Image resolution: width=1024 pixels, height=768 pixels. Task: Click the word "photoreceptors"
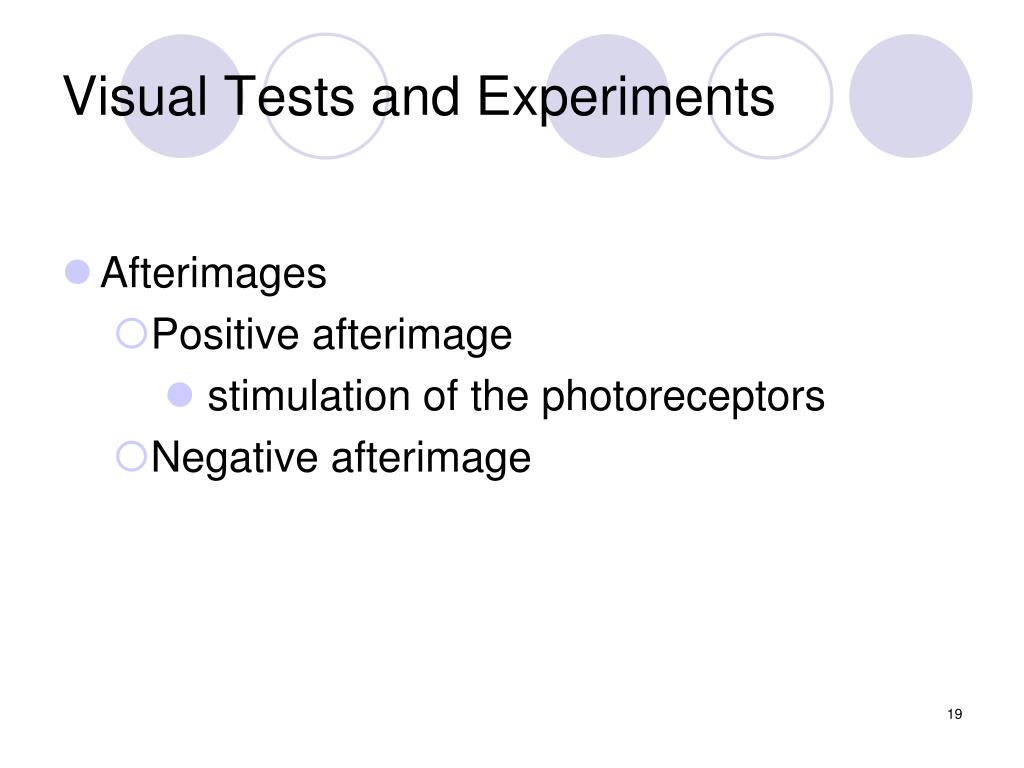pos(683,397)
